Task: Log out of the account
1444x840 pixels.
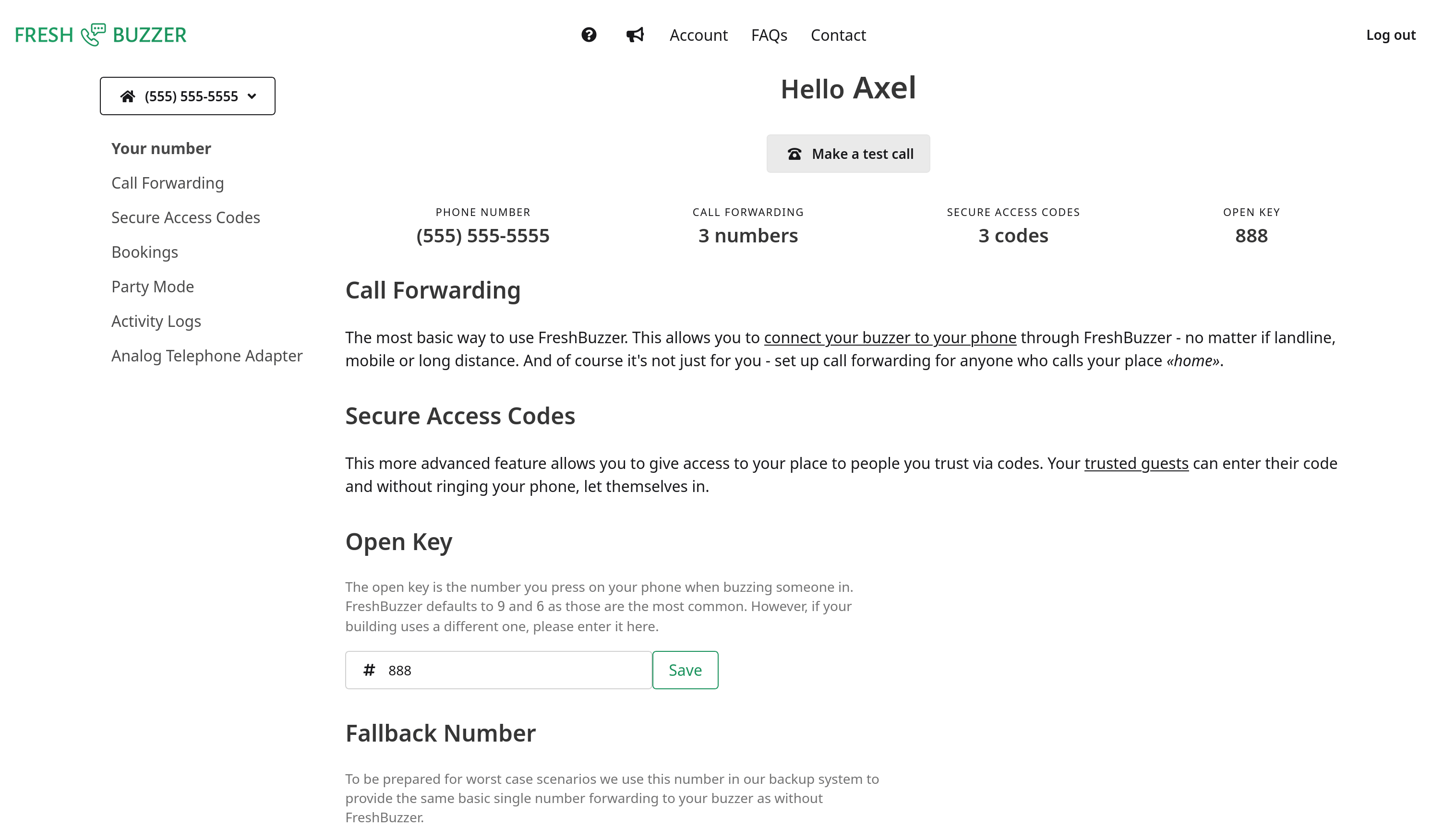Action: click(x=1390, y=35)
